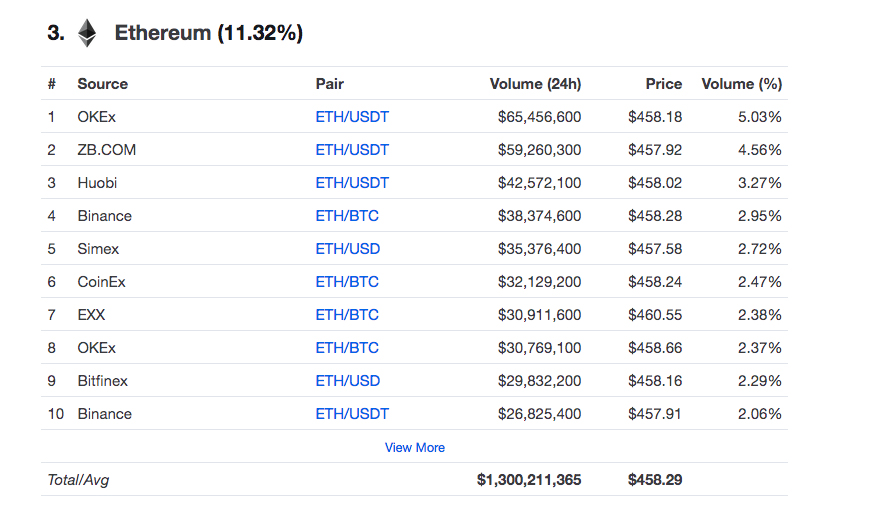Image resolution: width=877 pixels, height=531 pixels.
Task: Open the ETH/USDT pair link for ZB.COM
Action: point(352,150)
